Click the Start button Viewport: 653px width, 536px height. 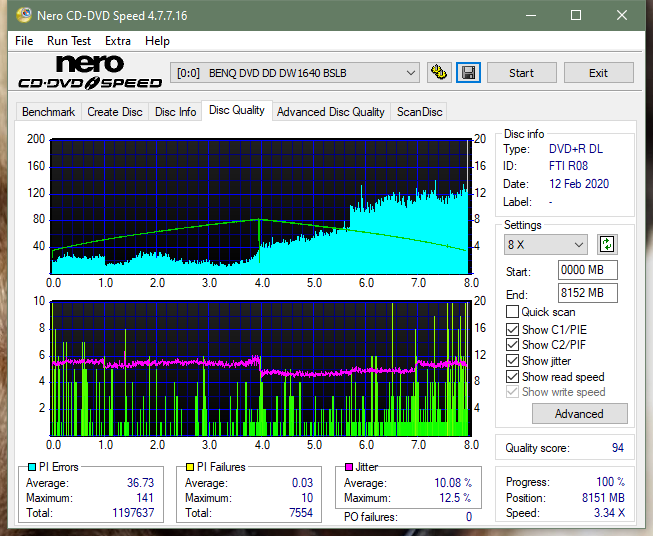521,73
